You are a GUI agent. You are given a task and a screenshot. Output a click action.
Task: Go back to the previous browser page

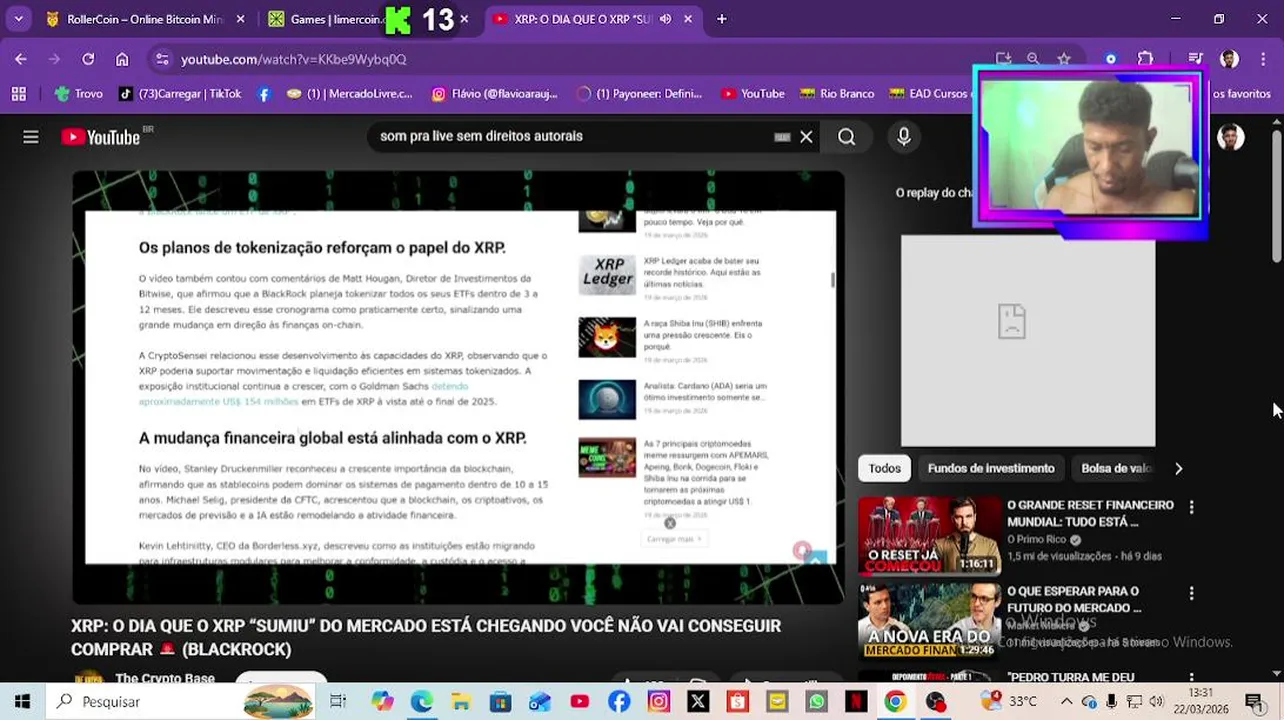click(x=21, y=59)
